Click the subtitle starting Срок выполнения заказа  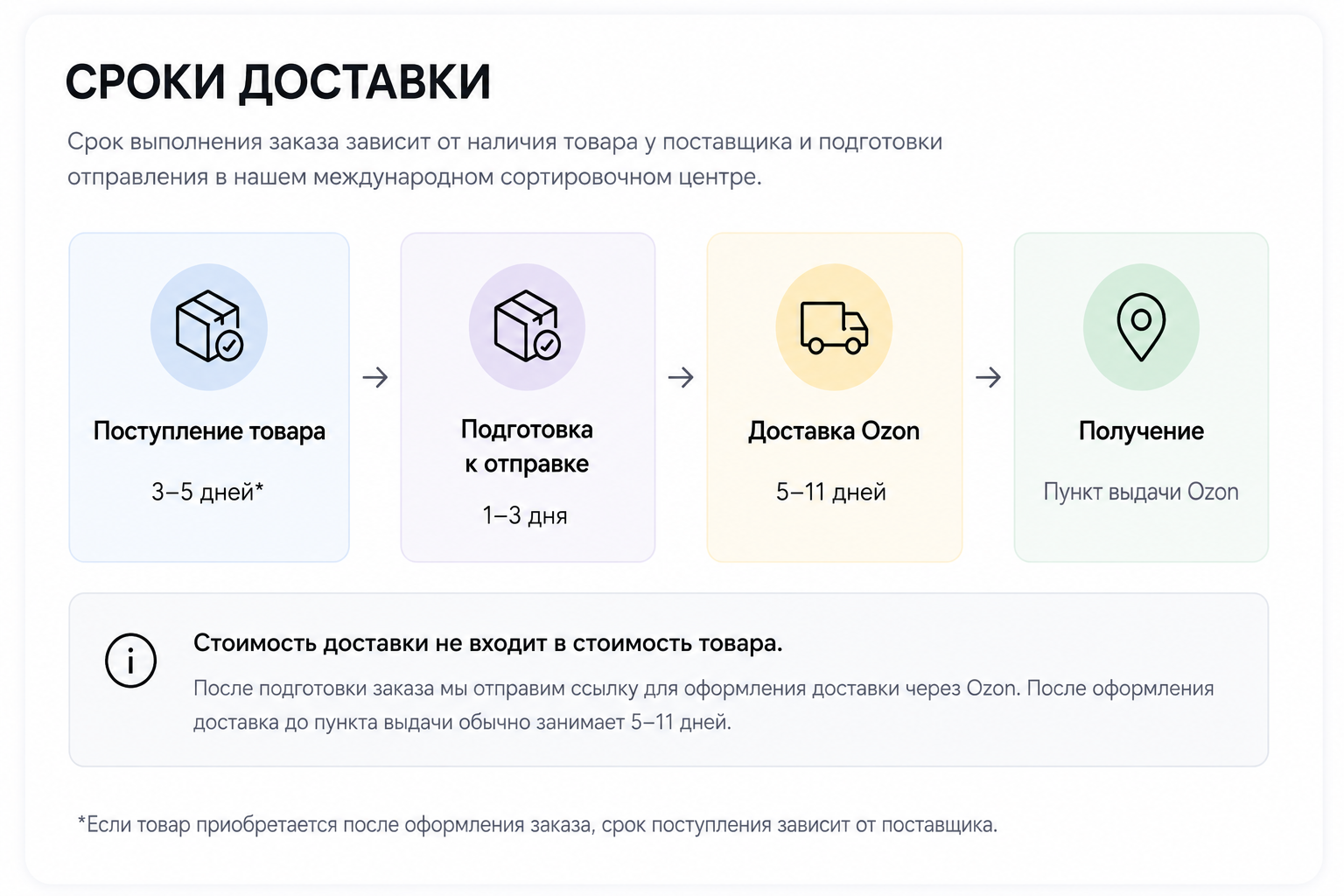tap(505, 159)
